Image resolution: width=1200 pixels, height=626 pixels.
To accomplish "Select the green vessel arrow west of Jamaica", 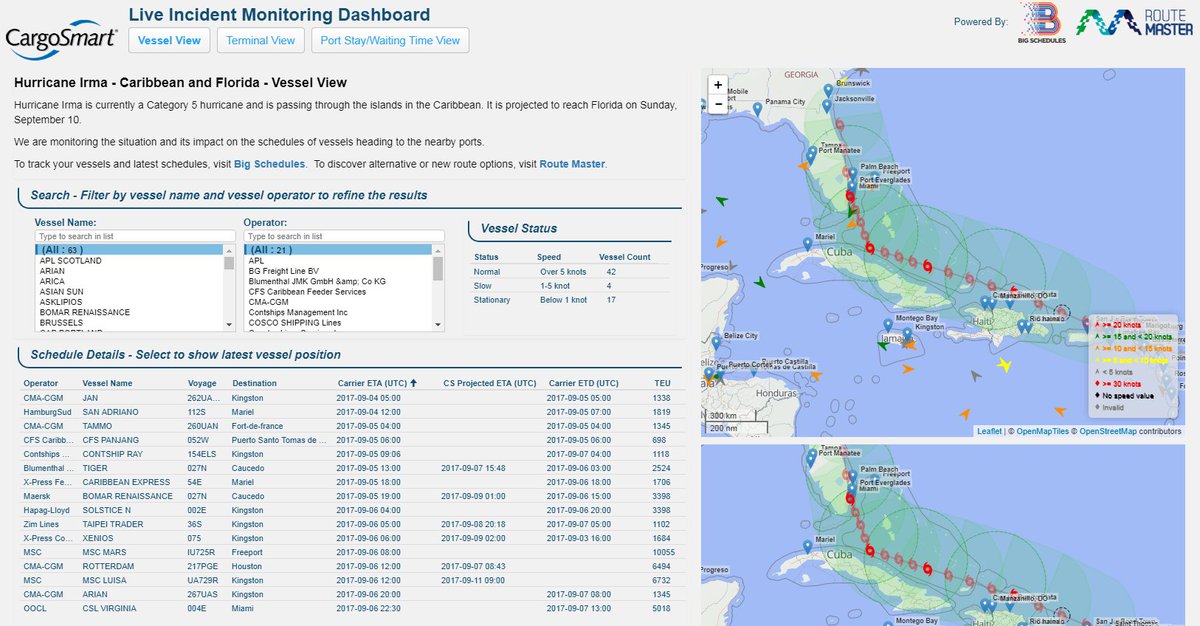I will pos(882,346).
